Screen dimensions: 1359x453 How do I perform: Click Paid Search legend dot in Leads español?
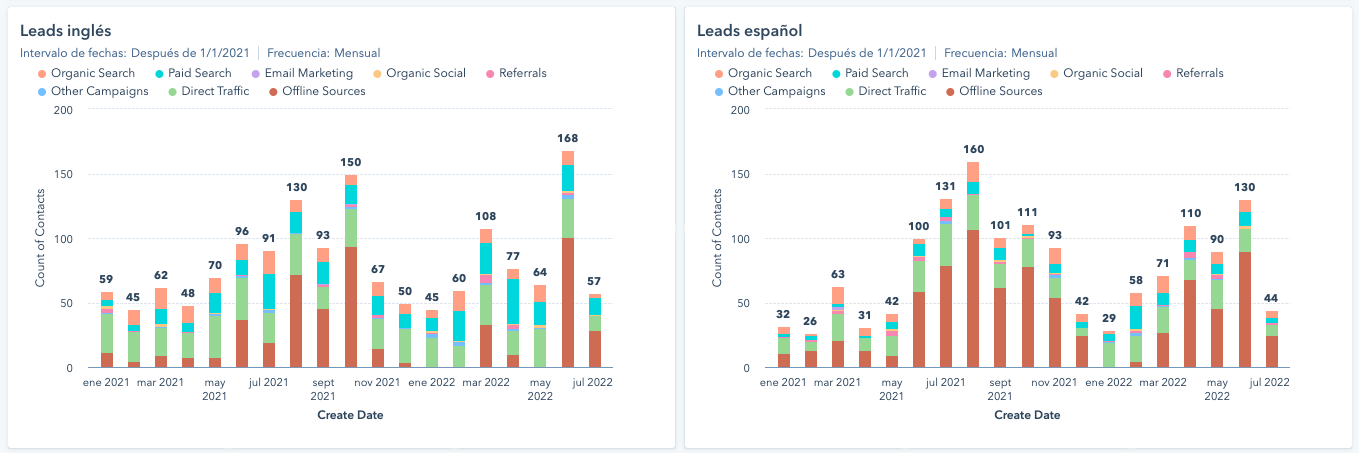(x=836, y=74)
